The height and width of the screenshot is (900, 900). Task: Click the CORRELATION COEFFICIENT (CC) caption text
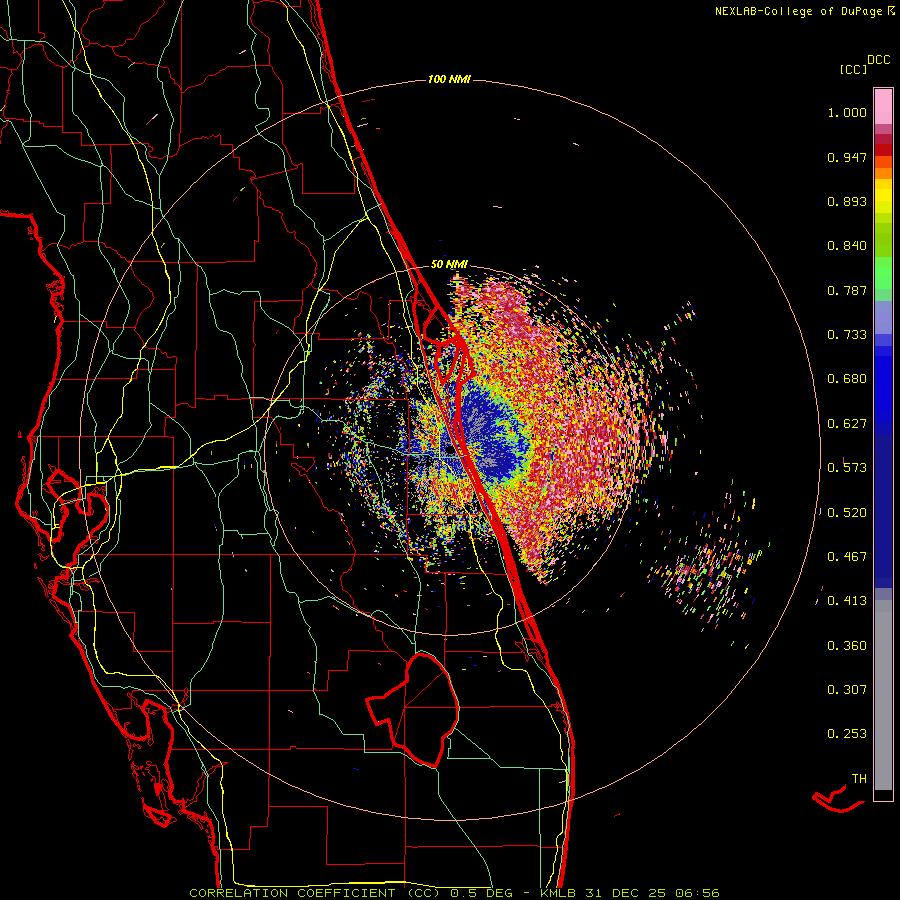click(x=315, y=893)
